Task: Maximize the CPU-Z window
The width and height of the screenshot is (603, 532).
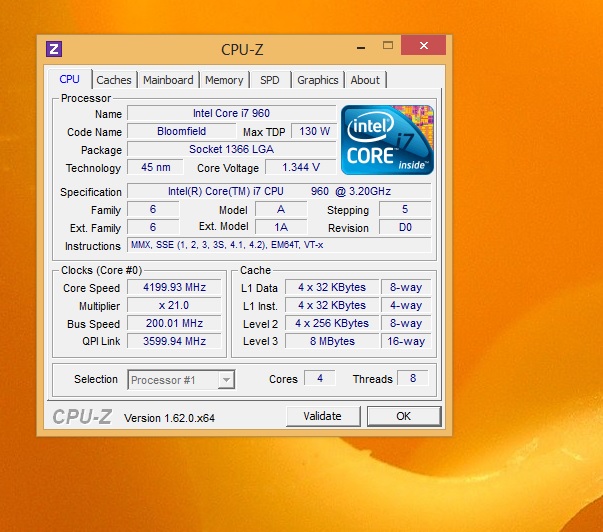Action: tap(388, 45)
